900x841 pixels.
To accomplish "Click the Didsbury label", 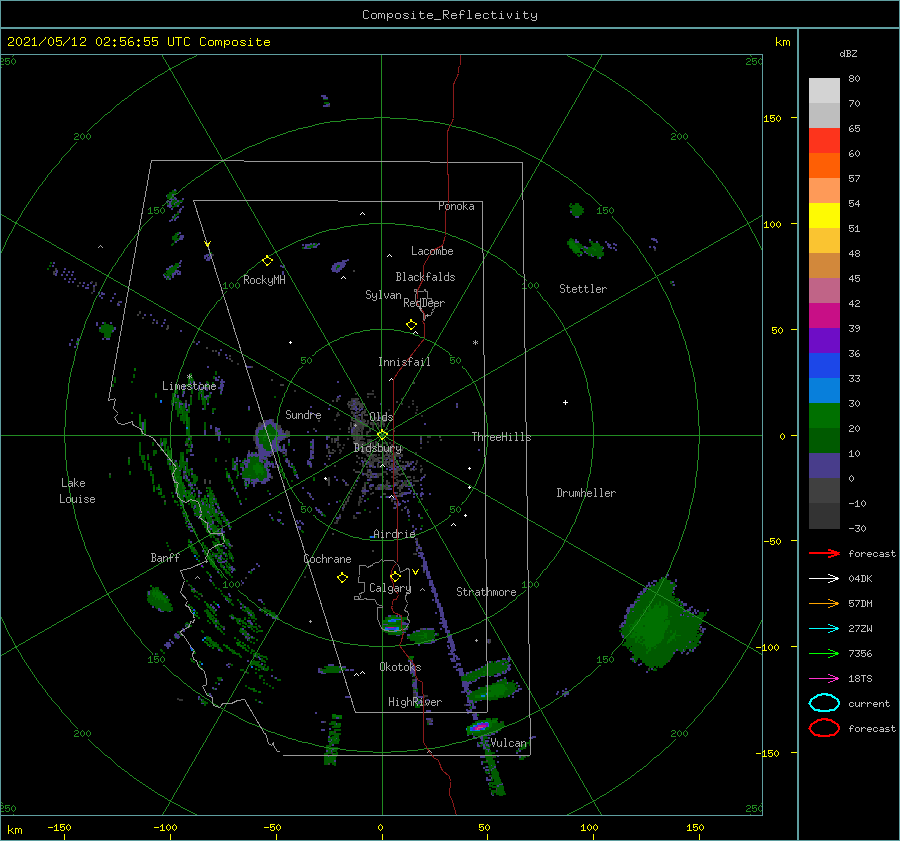I will (x=377, y=448).
